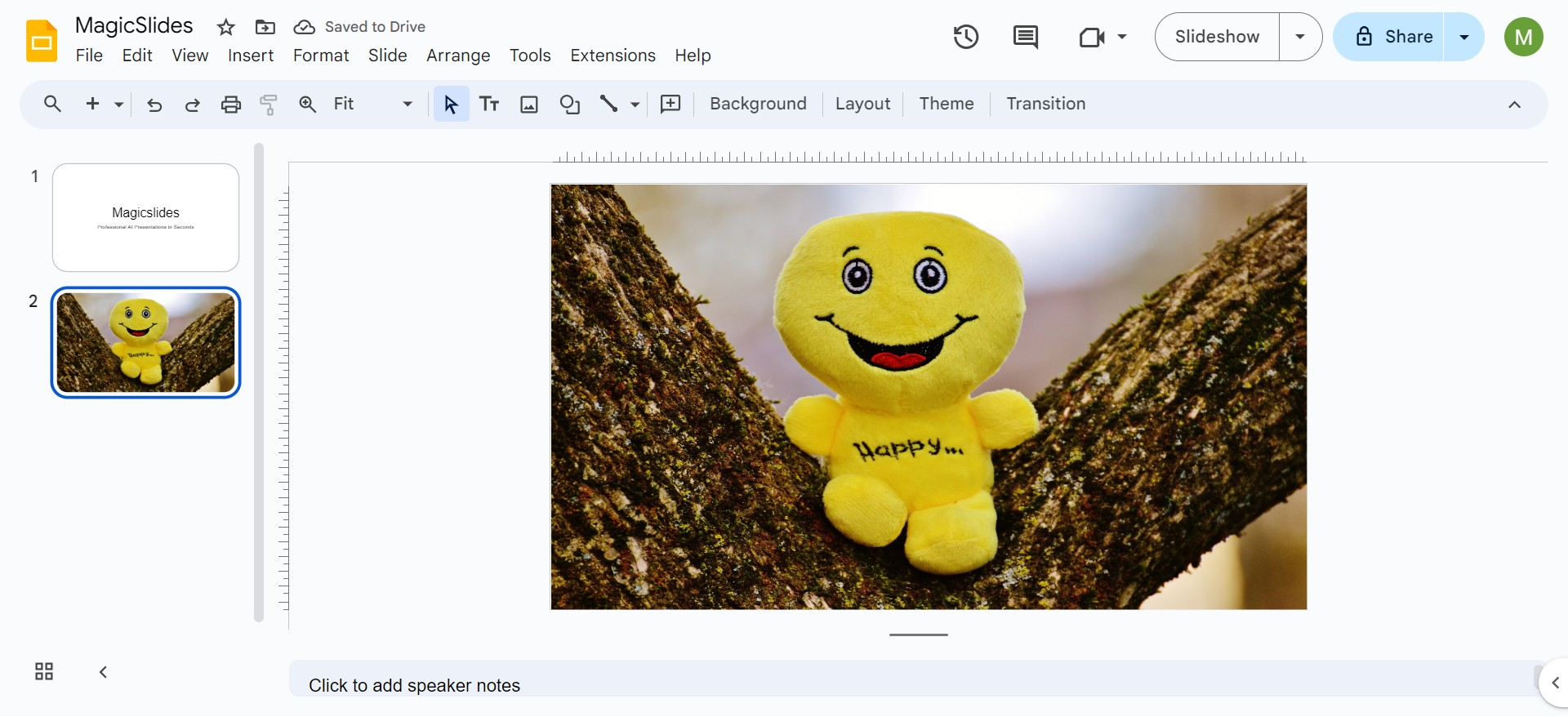Select slide 1 thumbnail Magicslides
1568x717 pixels.
(x=145, y=217)
